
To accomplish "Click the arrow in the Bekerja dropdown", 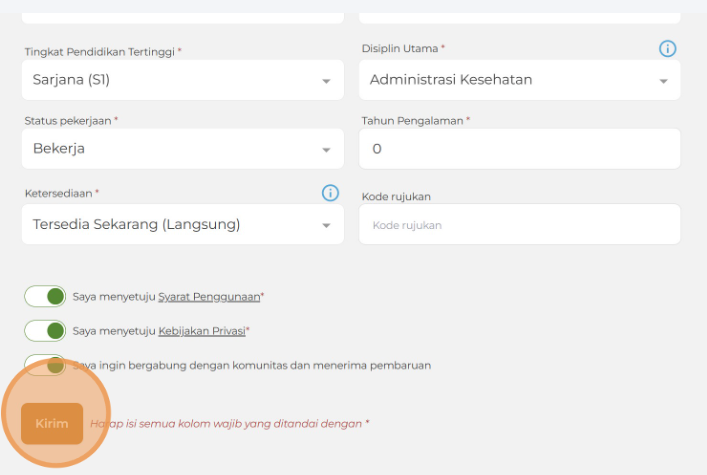I will click(x=326, y=150).
